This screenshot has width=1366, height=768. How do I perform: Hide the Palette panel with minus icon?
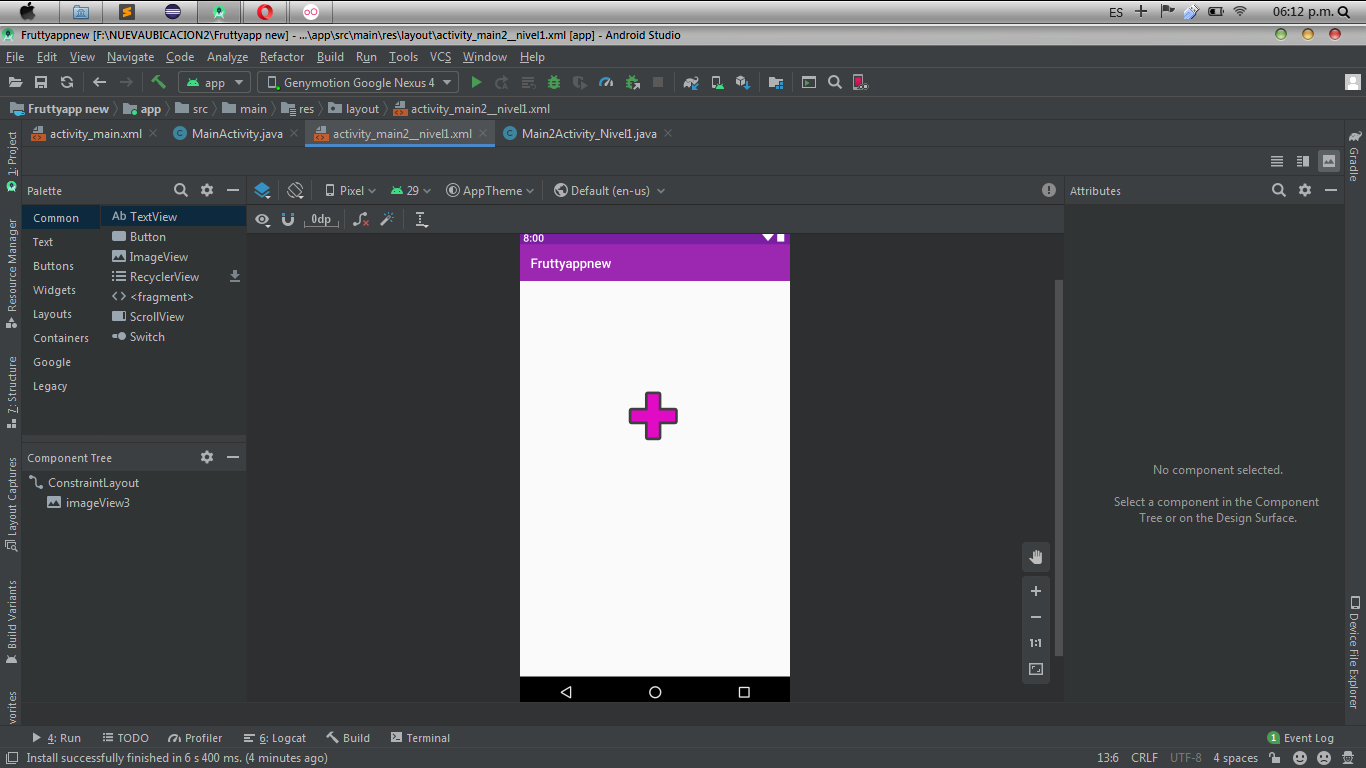coord(233,190)
